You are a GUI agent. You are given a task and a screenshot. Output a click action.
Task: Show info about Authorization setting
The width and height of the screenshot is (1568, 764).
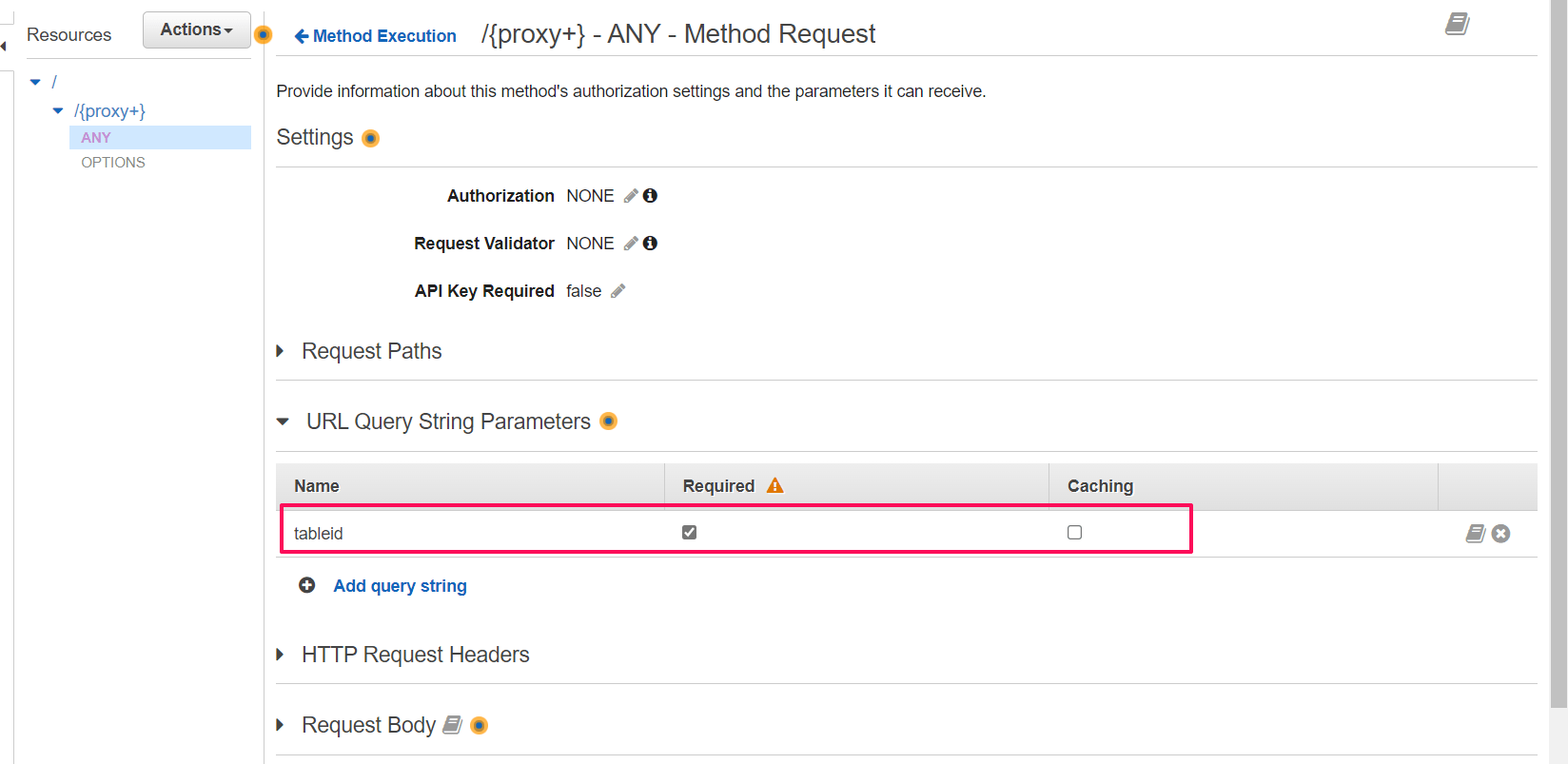tap(650, 195)
